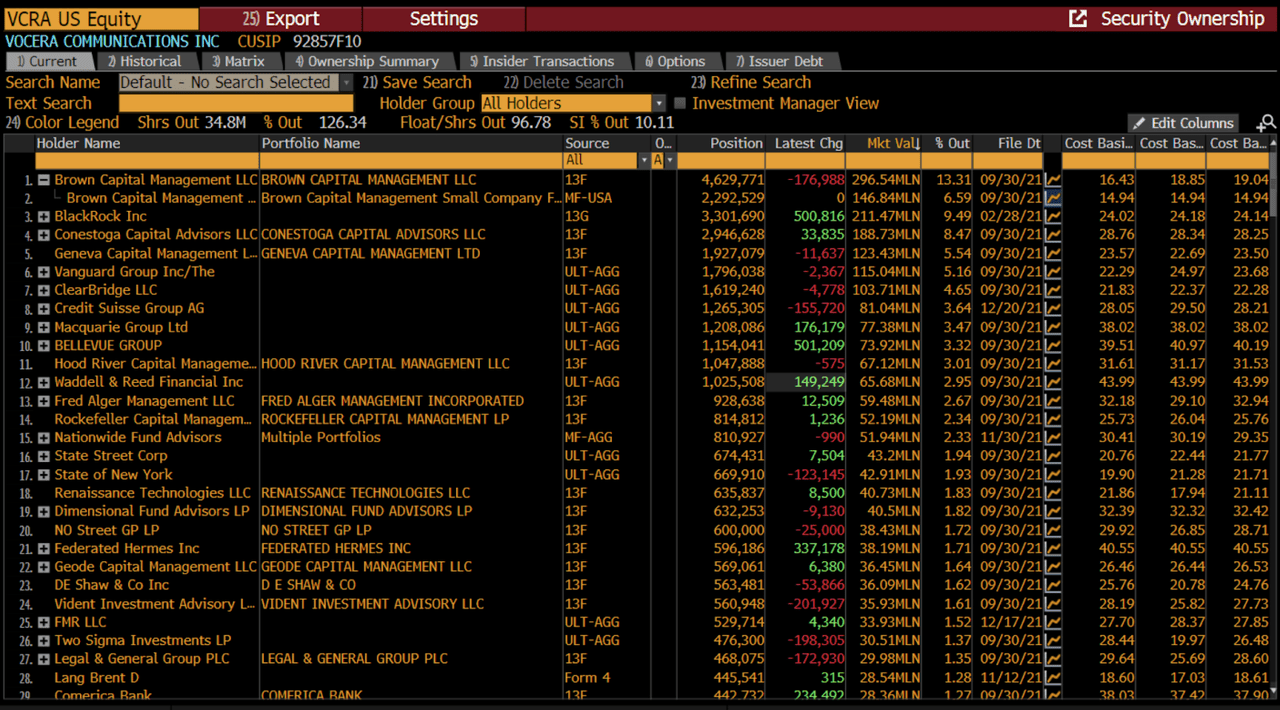Click the File Dt column header

pyautogui.click(x=1008, y=143)
